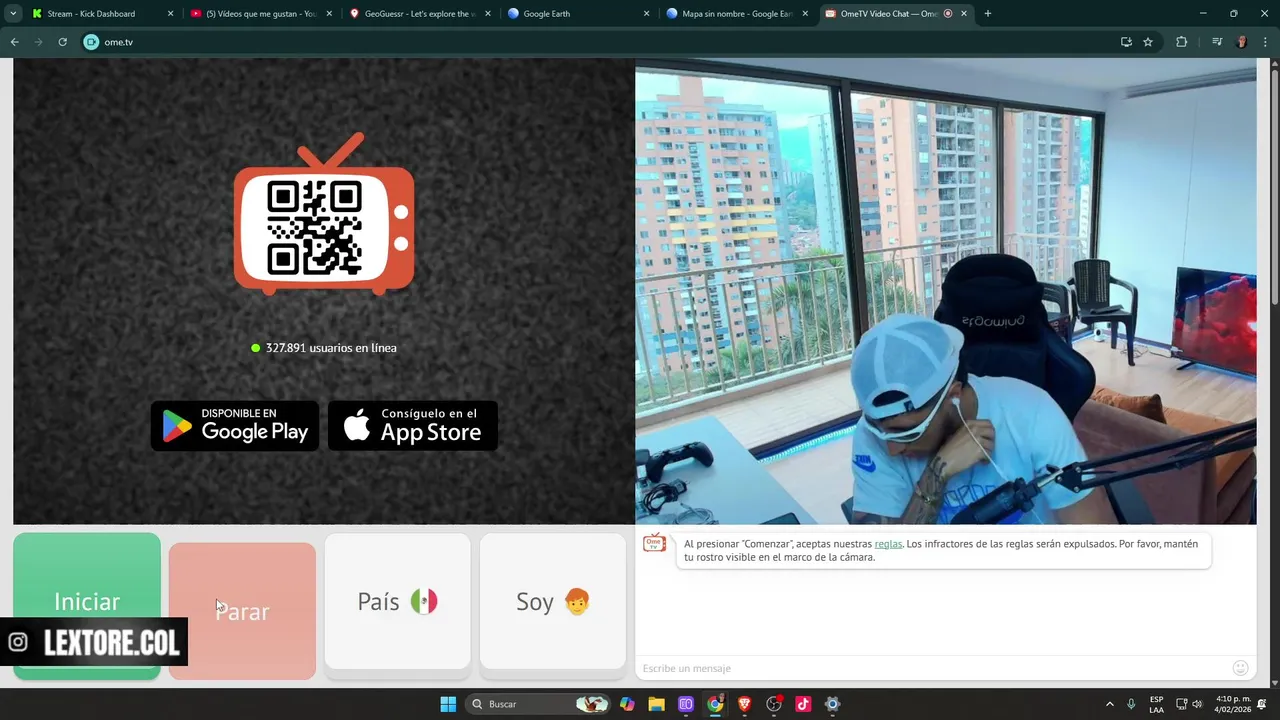
Task: Switch to the GeoGuessr tab
Action: (x=420, y=14)
